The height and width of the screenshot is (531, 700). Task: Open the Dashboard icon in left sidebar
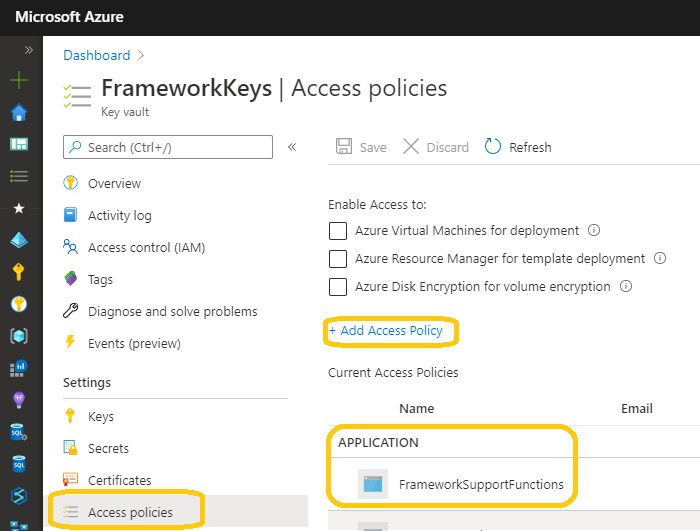[x=19, y=144]
